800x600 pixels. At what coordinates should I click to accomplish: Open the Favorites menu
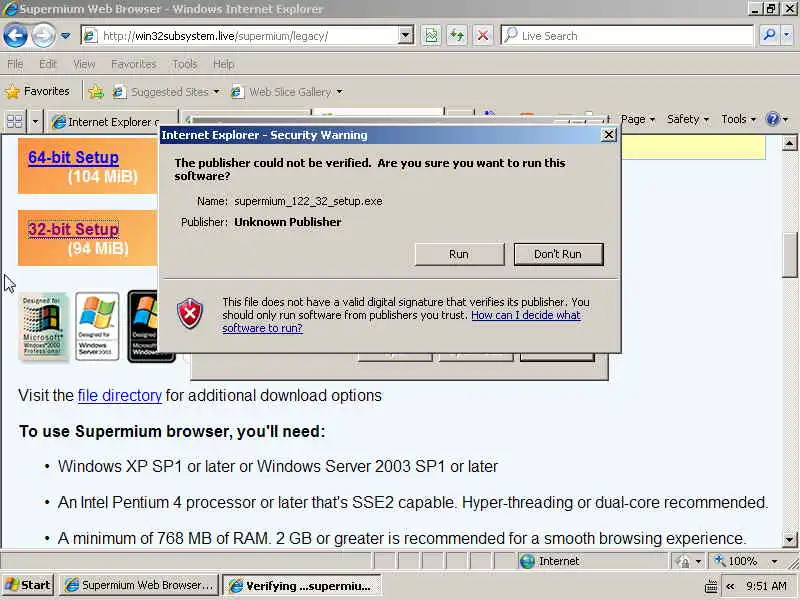pyautogui.click(x=134, y=64)
